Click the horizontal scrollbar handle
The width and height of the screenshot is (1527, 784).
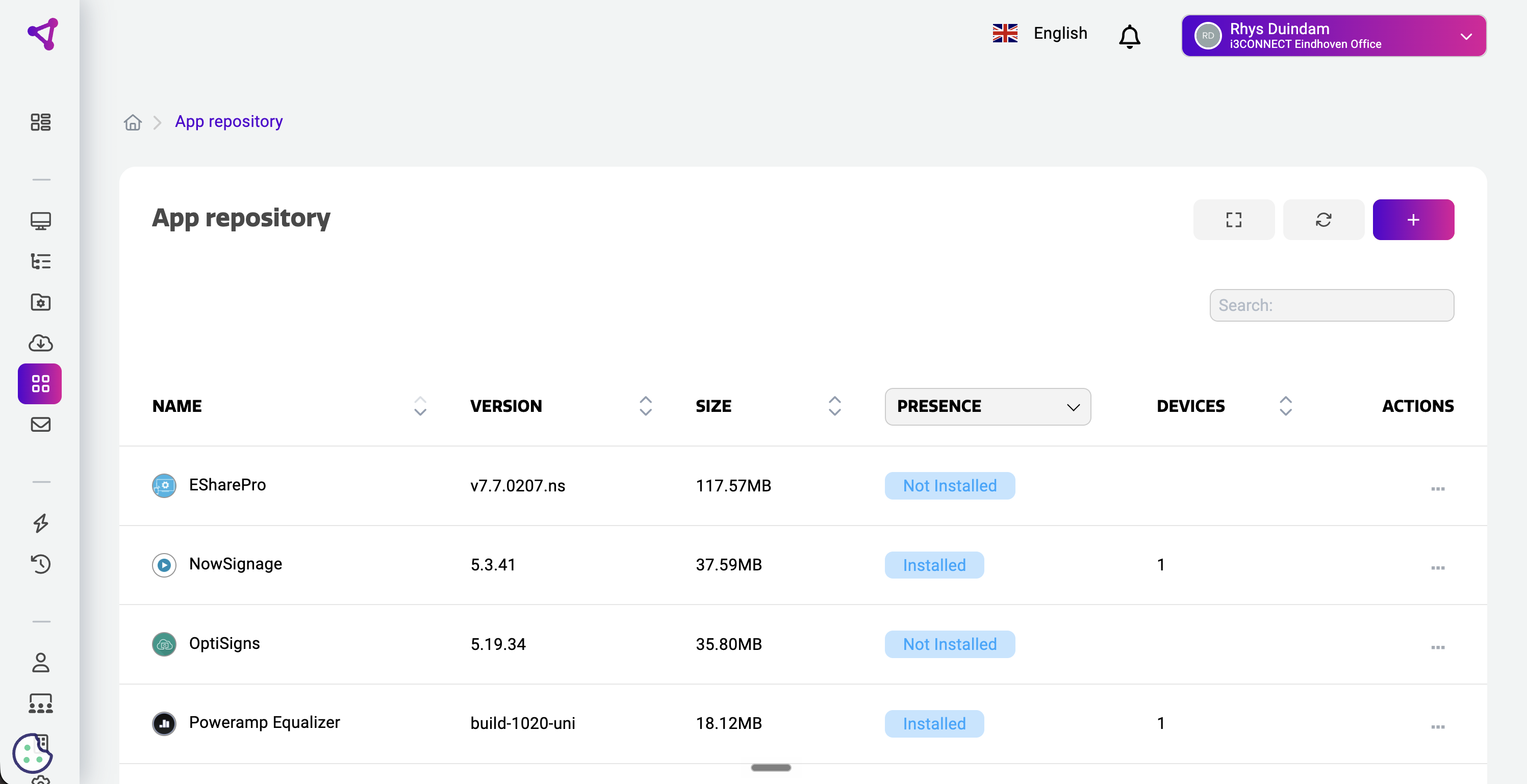(x=771, y=767)
